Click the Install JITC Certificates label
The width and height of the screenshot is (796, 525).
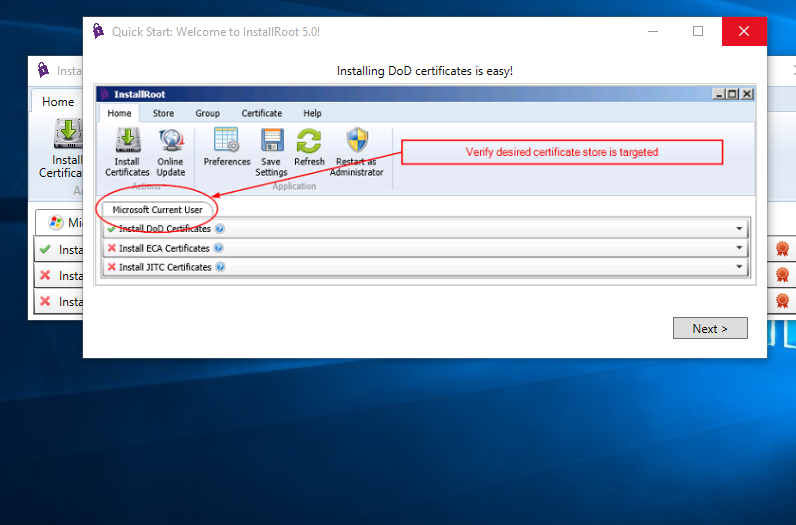click(165, 267)
